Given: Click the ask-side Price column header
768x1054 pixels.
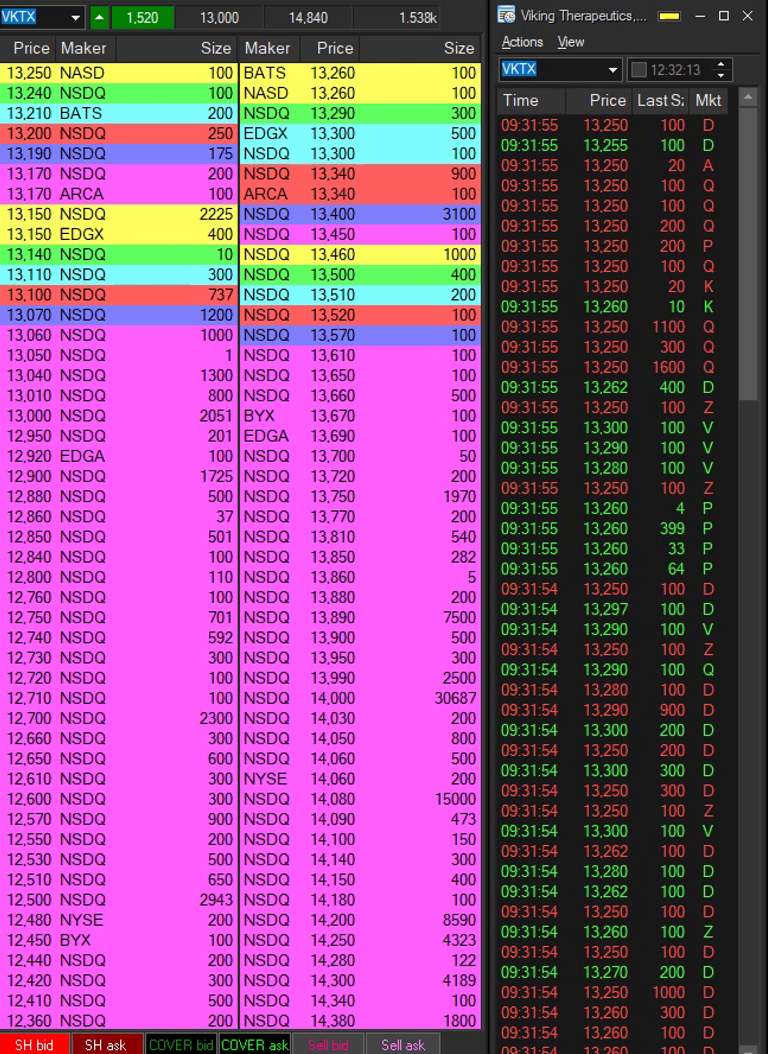Looking at the screenshot, I should pos(329,48).
